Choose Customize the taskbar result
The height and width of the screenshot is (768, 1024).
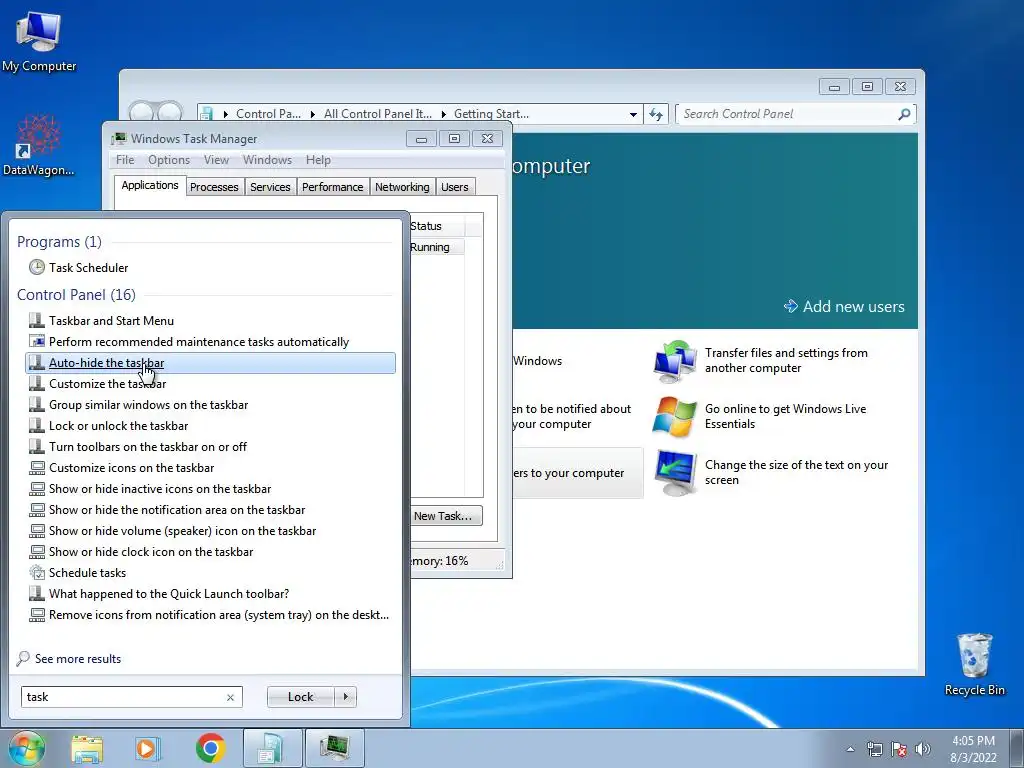point(211,384)
